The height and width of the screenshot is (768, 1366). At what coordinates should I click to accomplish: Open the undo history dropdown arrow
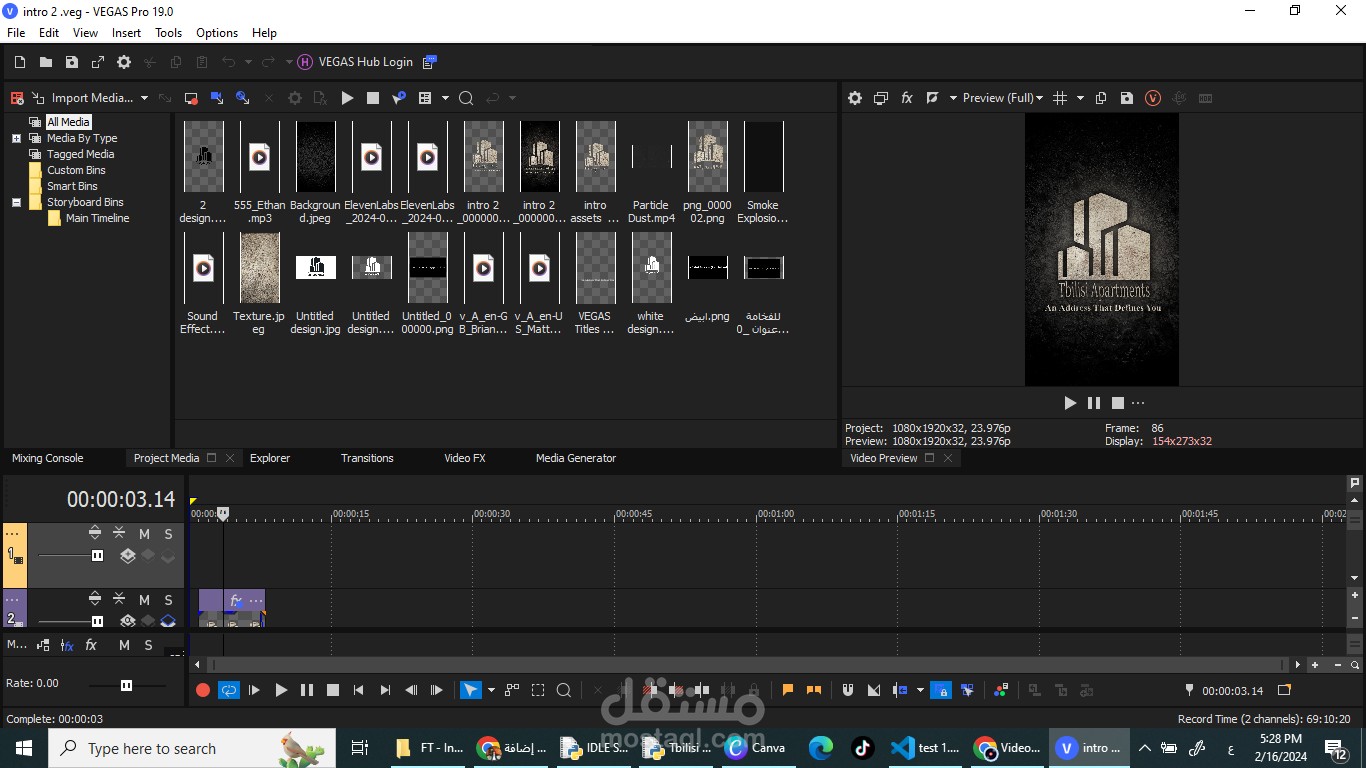[x=248, y=62]
